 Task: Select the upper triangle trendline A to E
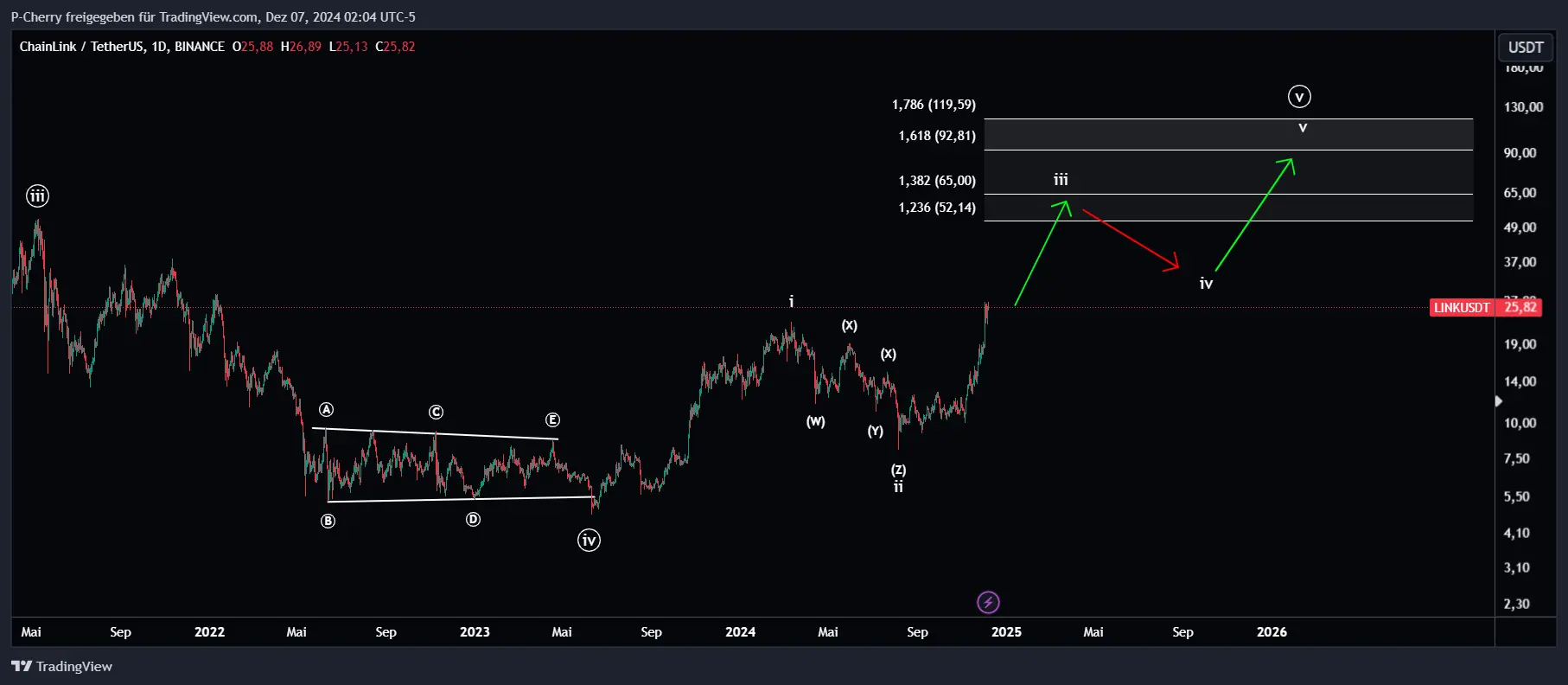(435, 433)
